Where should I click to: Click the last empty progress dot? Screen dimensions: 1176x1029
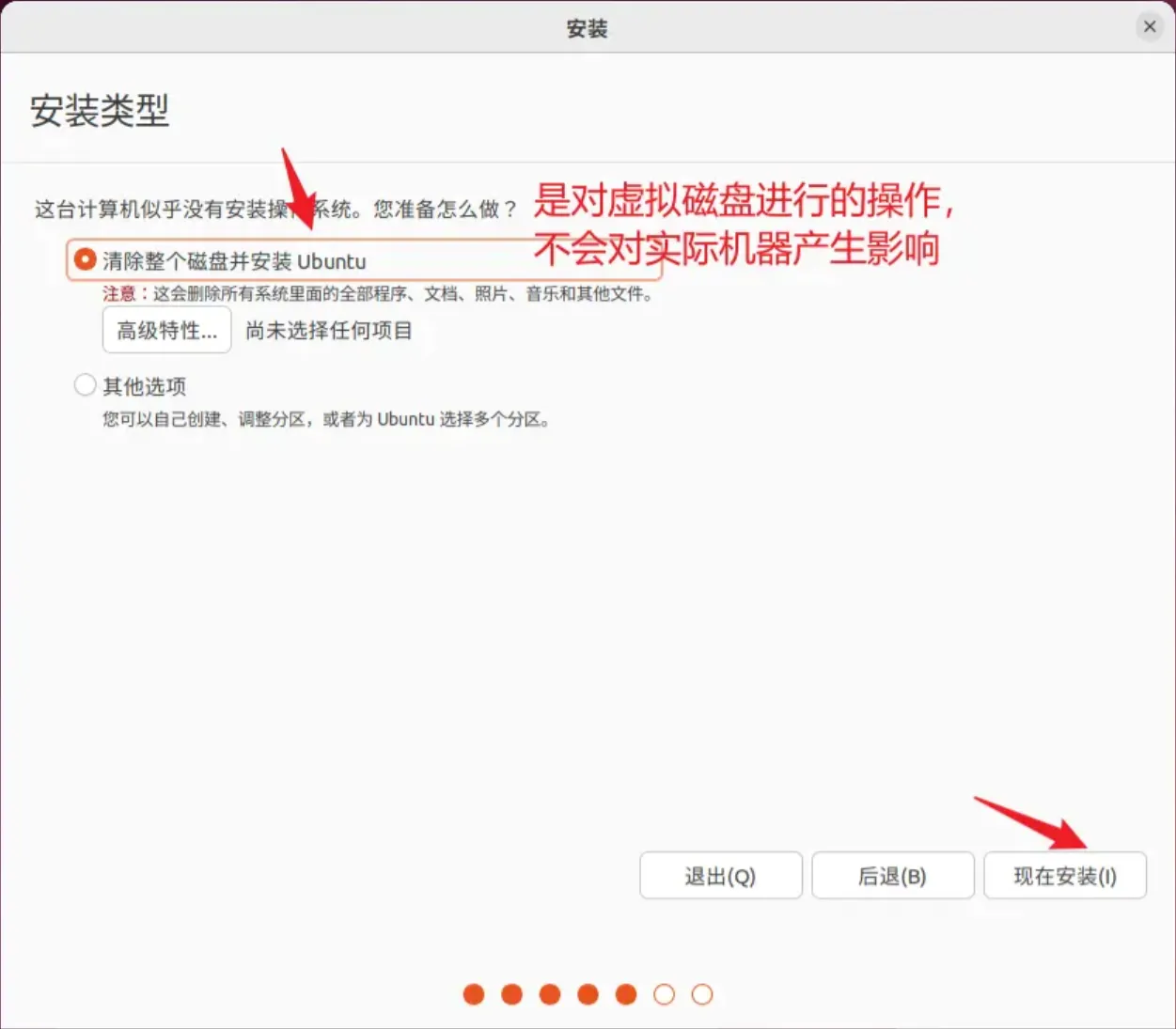[702, 994]
